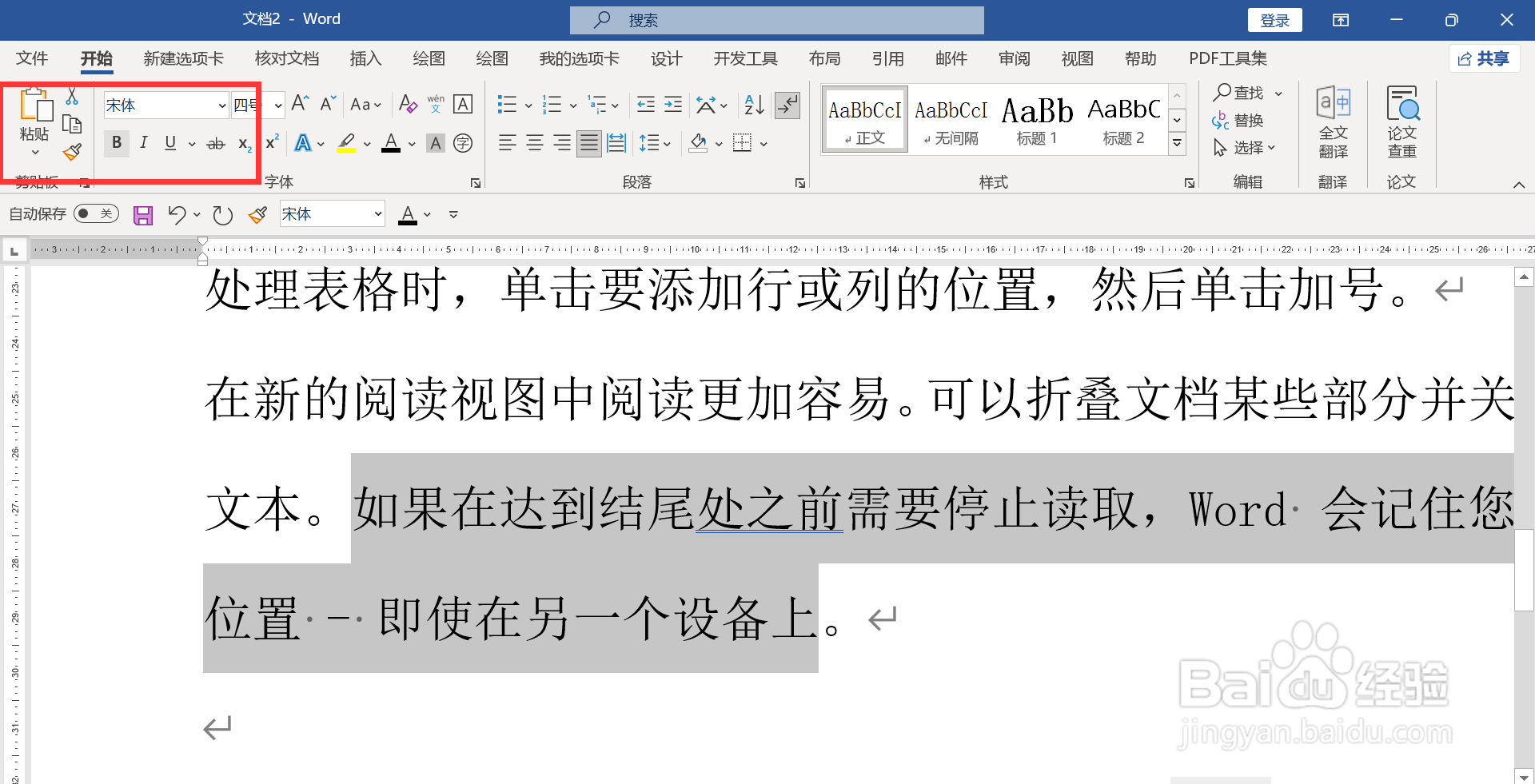Apply font color in quick access toolbar
This screenshot has height=784, width=1535.
(x=408, y=214)
